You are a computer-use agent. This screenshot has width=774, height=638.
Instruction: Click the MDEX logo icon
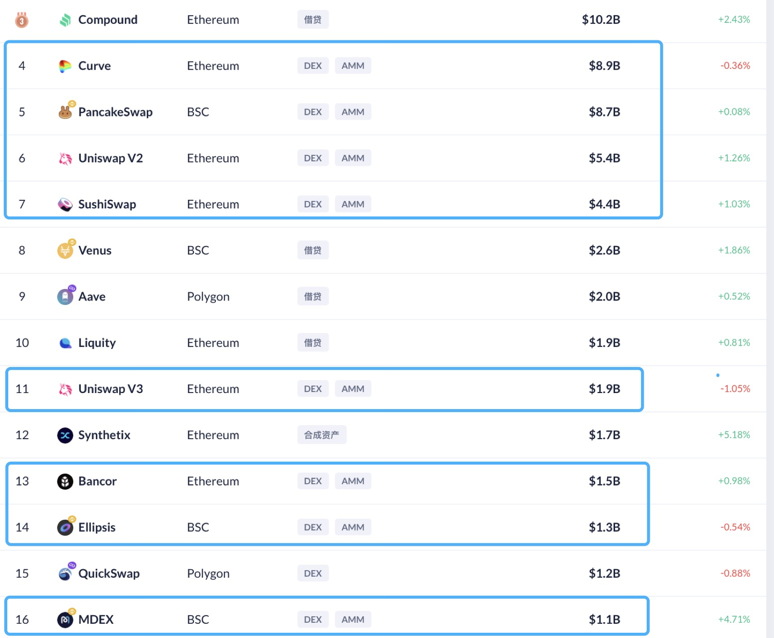pyautogui.click(x=65, y=619)
